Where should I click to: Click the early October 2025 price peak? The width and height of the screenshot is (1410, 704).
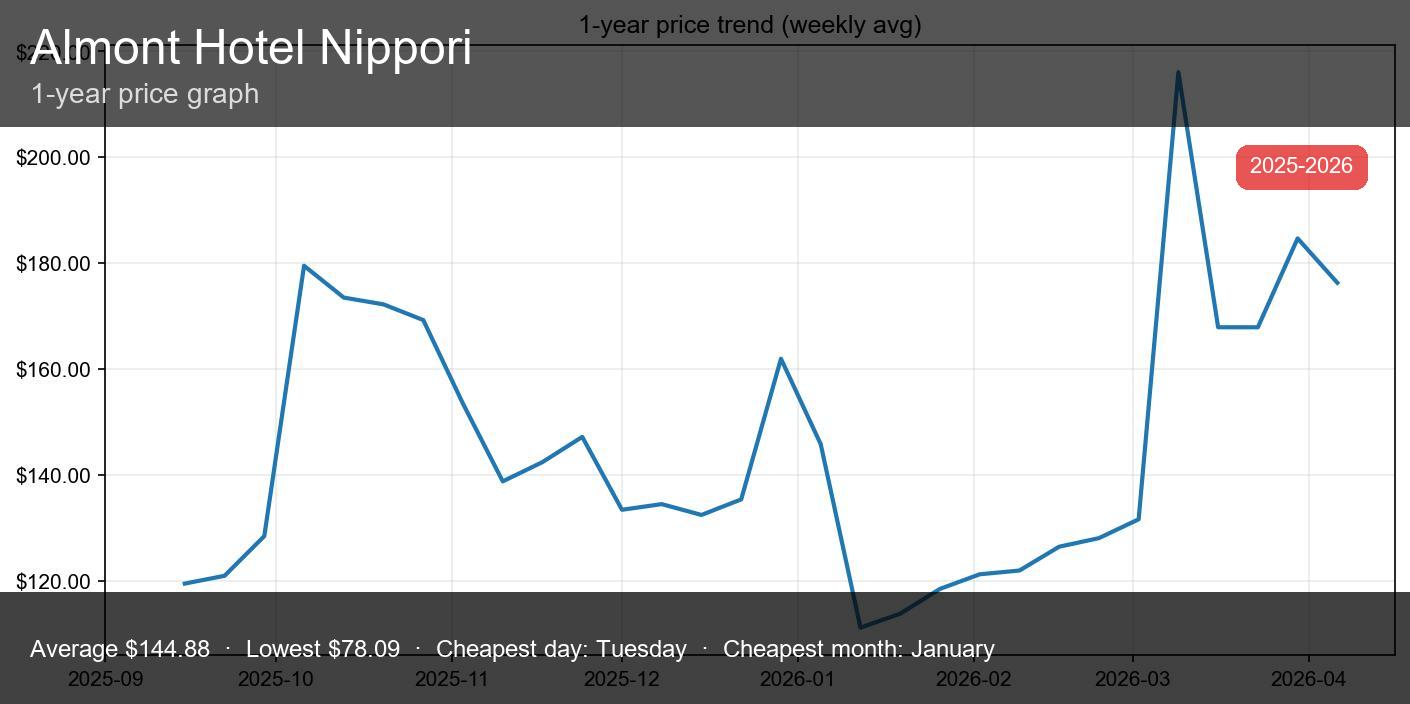pos(303,266)
